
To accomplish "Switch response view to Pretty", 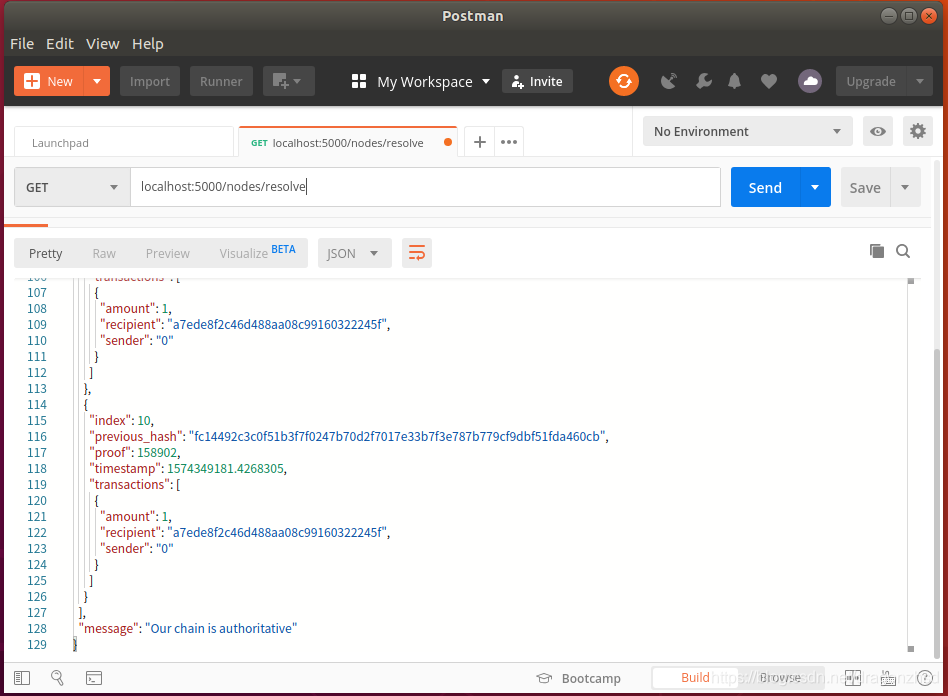I will tap(45, 253).
